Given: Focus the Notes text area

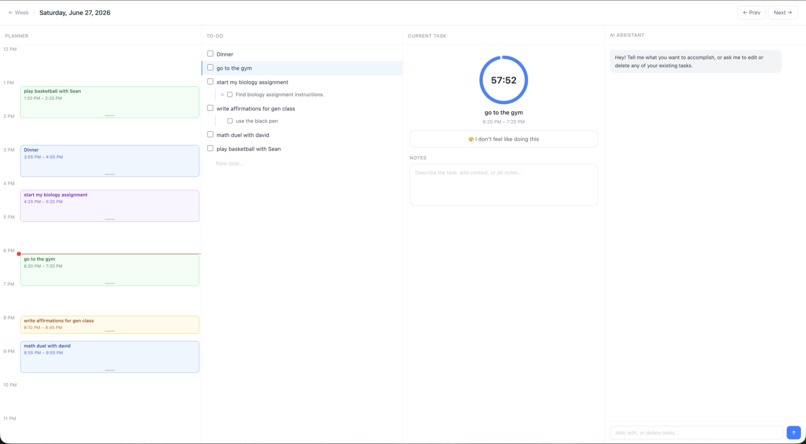Looking at the screenshot, I should [x=503, y=185].
